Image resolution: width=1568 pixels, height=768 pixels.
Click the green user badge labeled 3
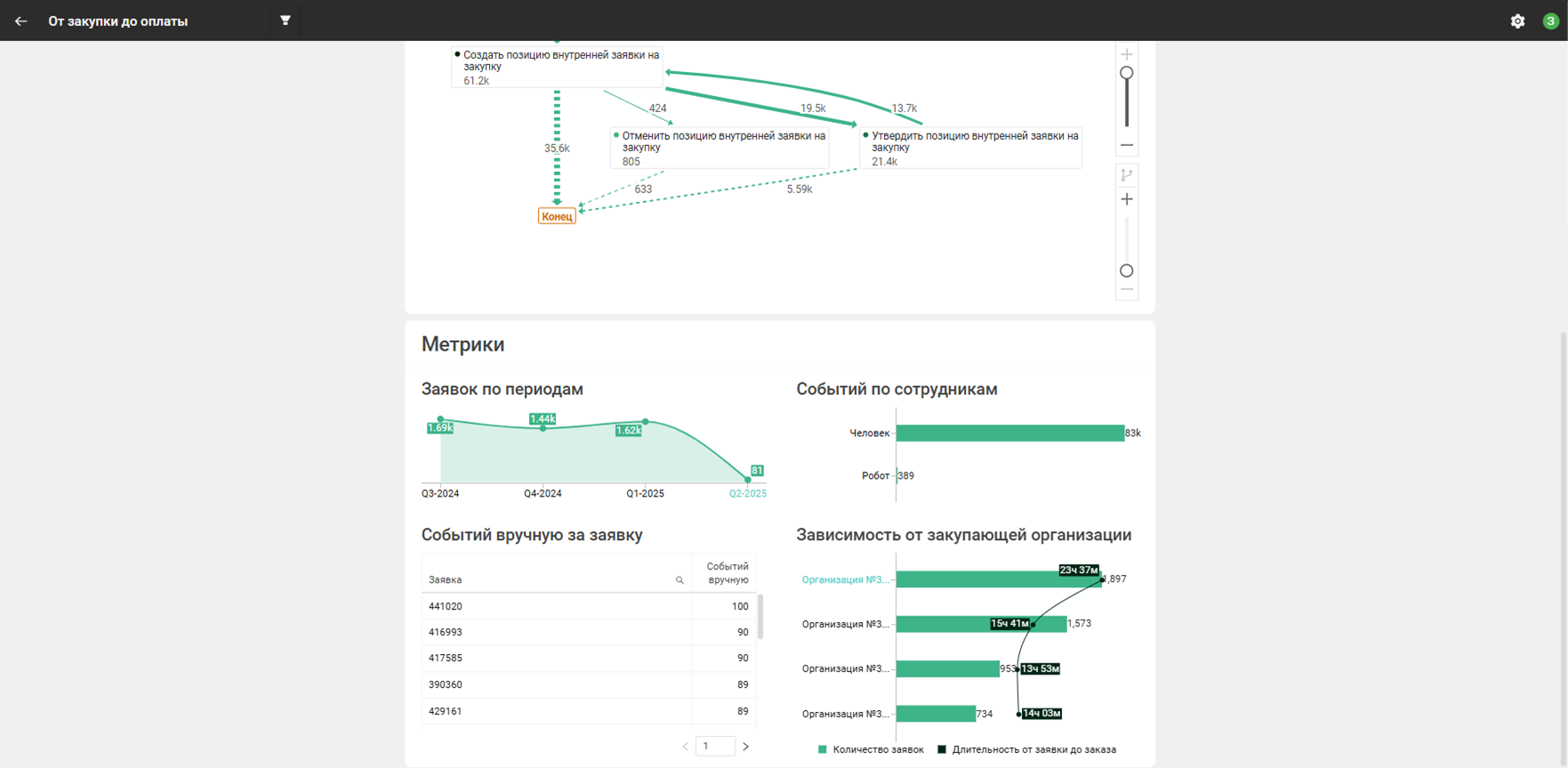[x=1550, y=21]
